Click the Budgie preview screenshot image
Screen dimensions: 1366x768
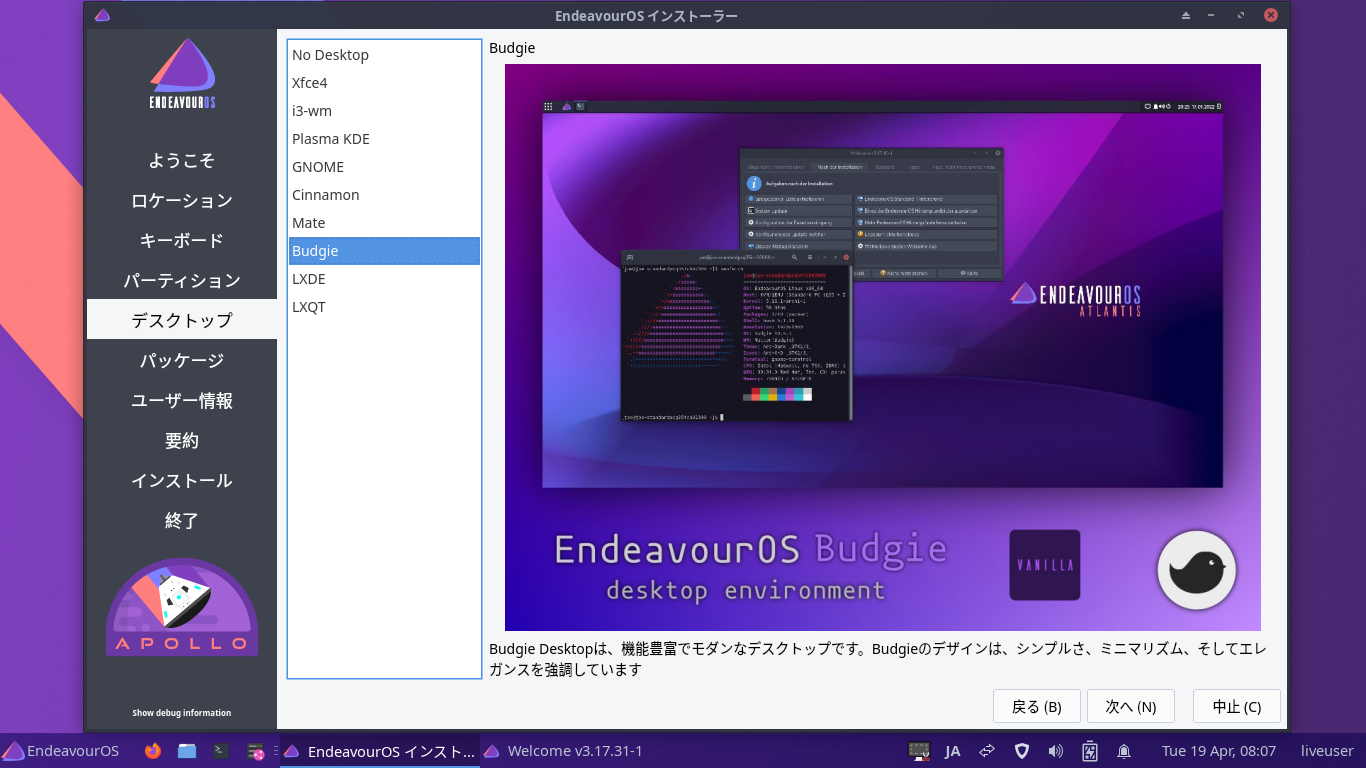click(x=882, y=347)
